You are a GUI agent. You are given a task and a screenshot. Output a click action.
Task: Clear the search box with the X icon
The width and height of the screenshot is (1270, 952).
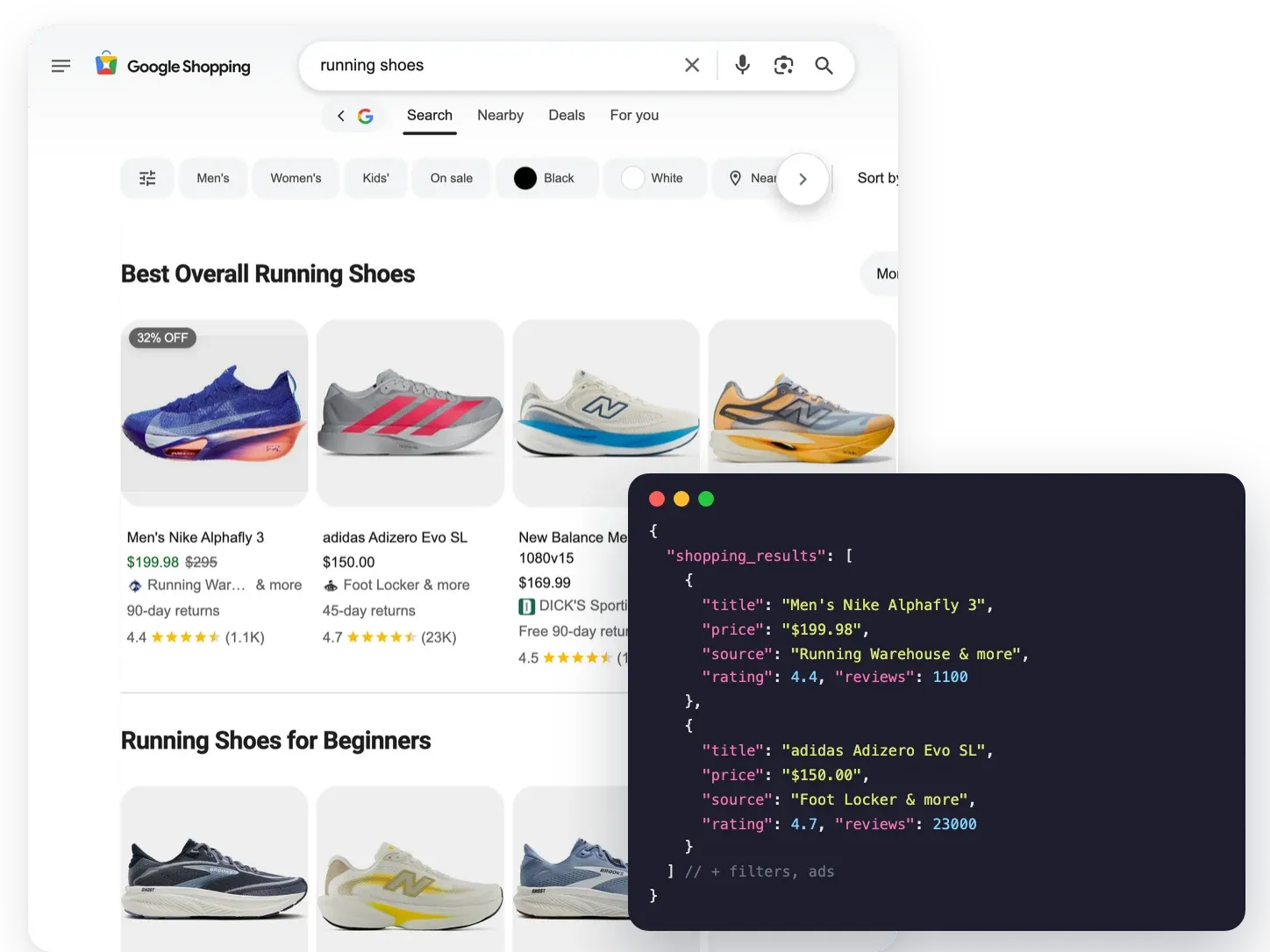pos(692,65)
